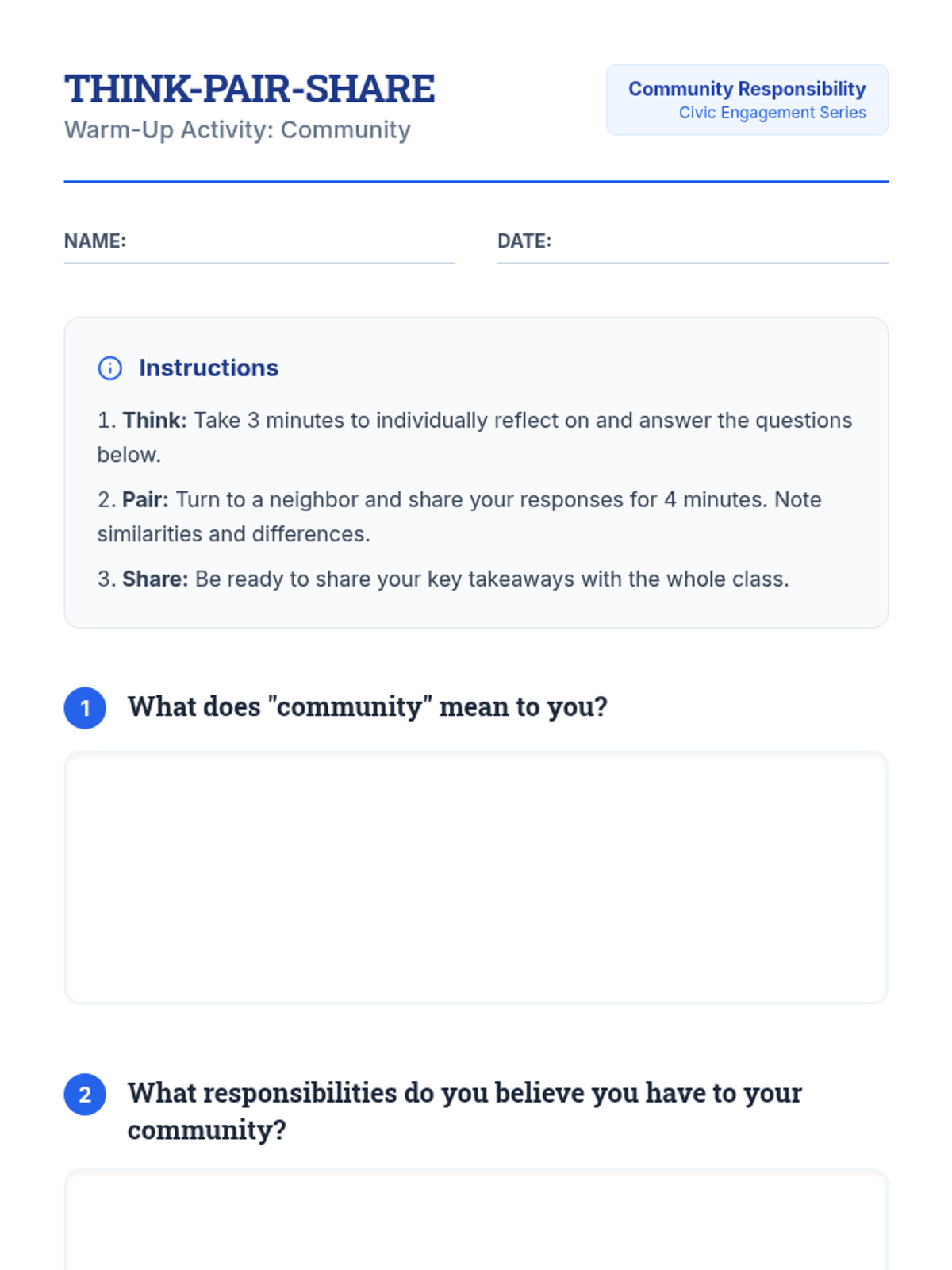The image size is (952, 1270).
Task: Click the NAME: label
Action: 95,241
